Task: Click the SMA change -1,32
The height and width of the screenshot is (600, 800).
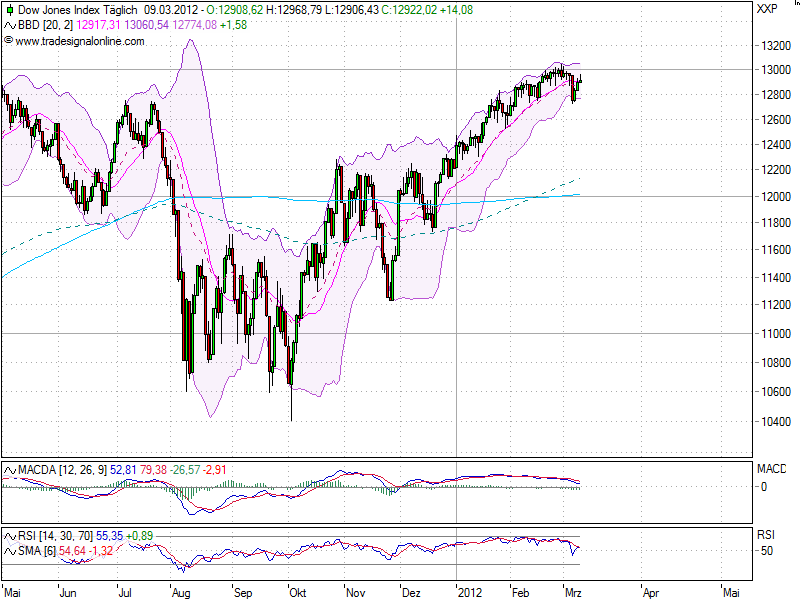Action: click(x=101, y=552)
